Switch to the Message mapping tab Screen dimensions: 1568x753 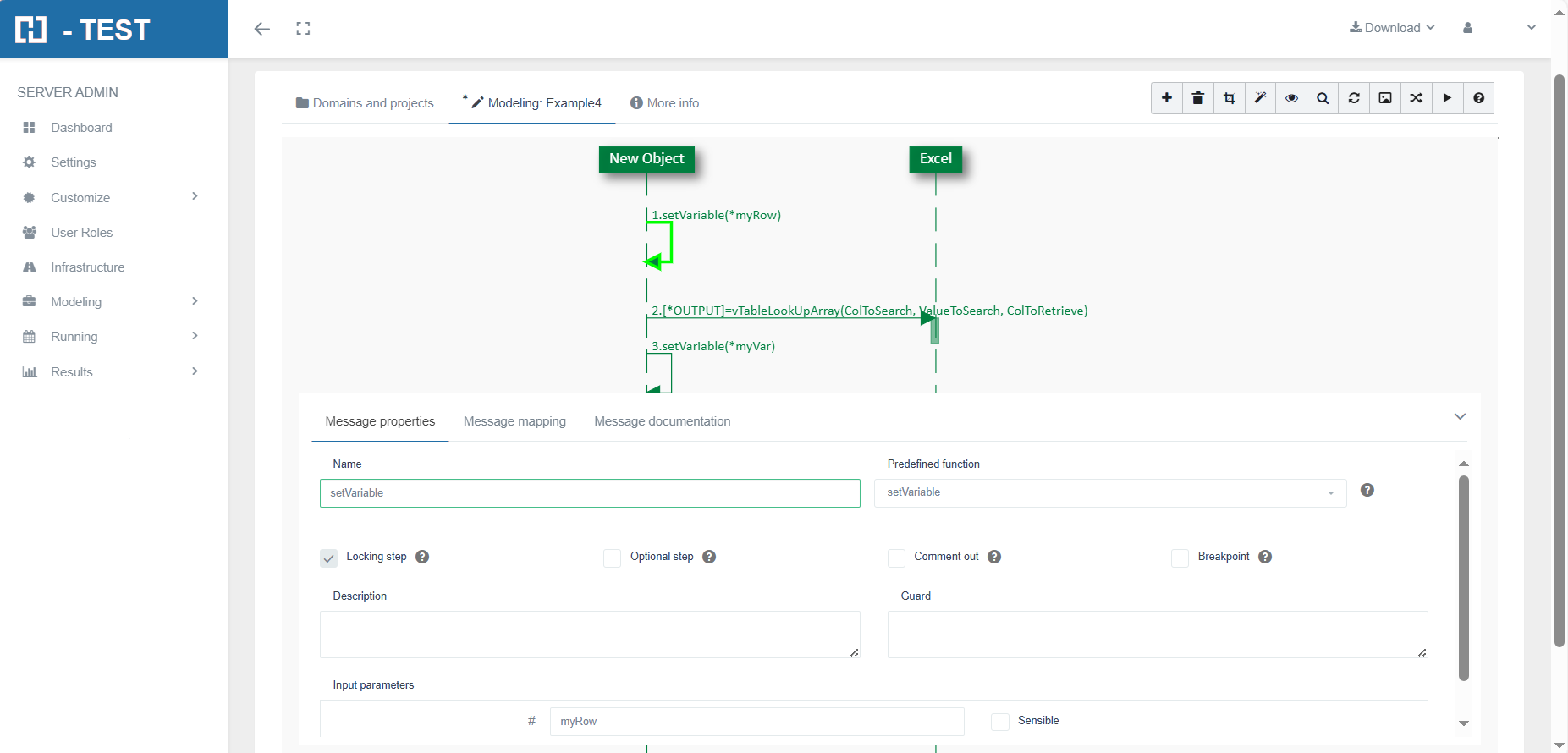(514, 421)
